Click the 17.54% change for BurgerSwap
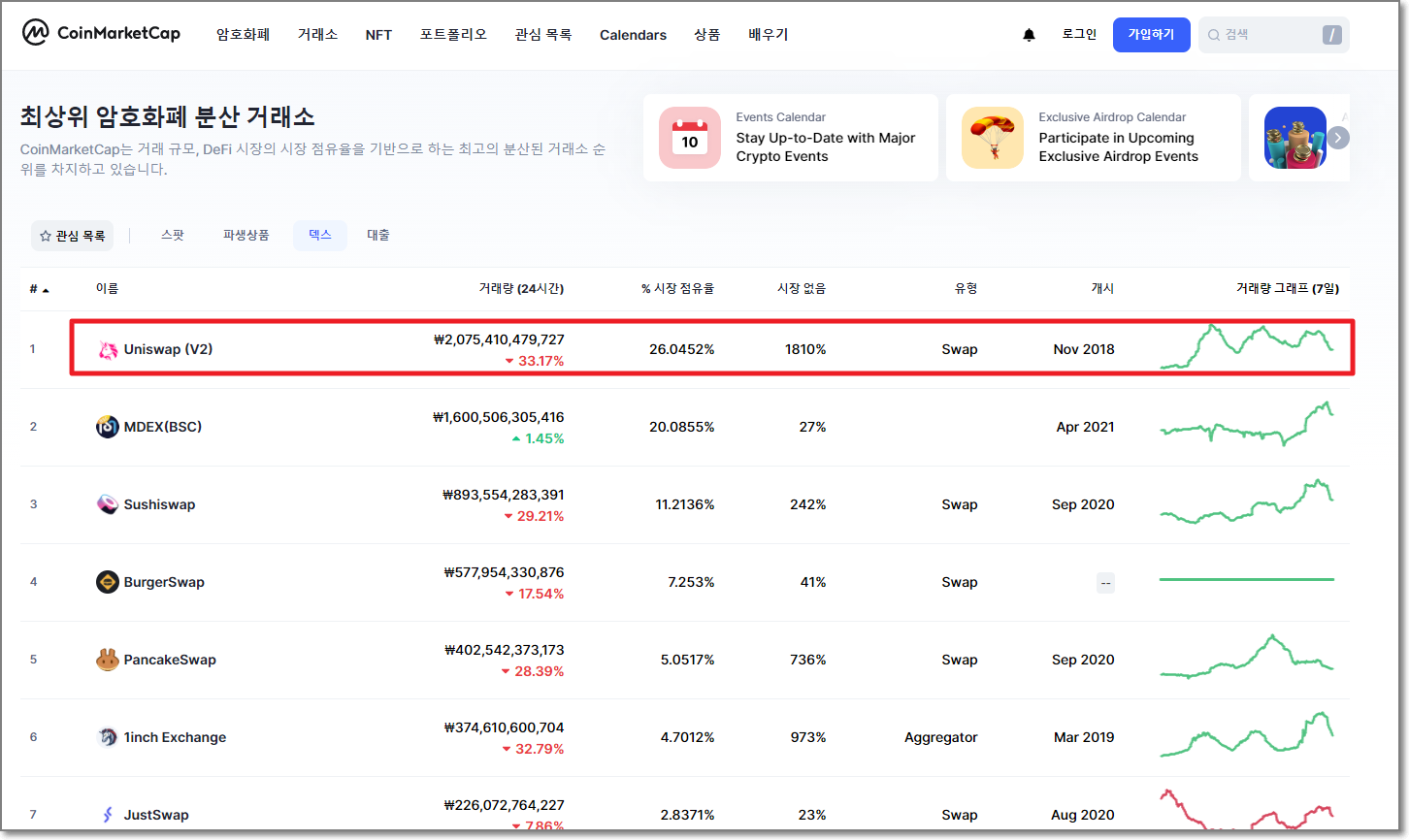 click(x=535, y=594)
